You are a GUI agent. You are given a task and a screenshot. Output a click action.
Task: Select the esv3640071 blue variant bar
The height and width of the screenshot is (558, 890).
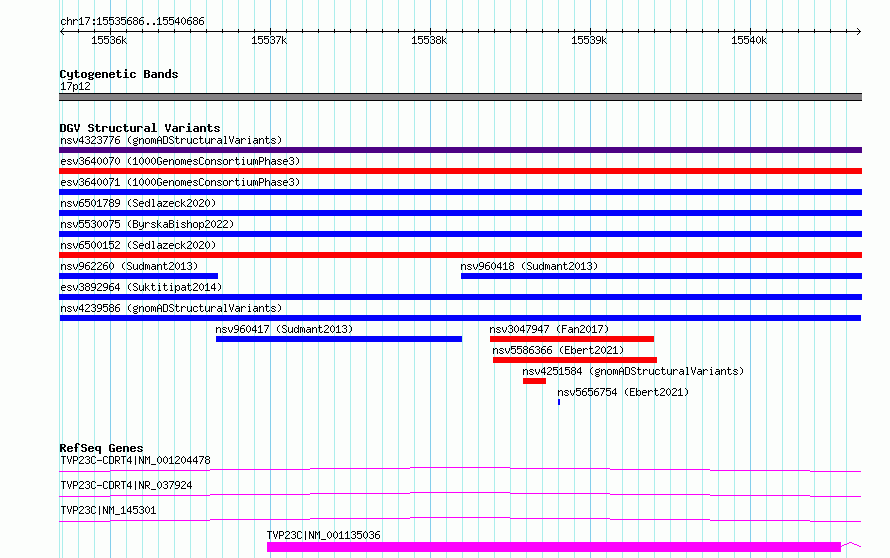pos(460,192)
